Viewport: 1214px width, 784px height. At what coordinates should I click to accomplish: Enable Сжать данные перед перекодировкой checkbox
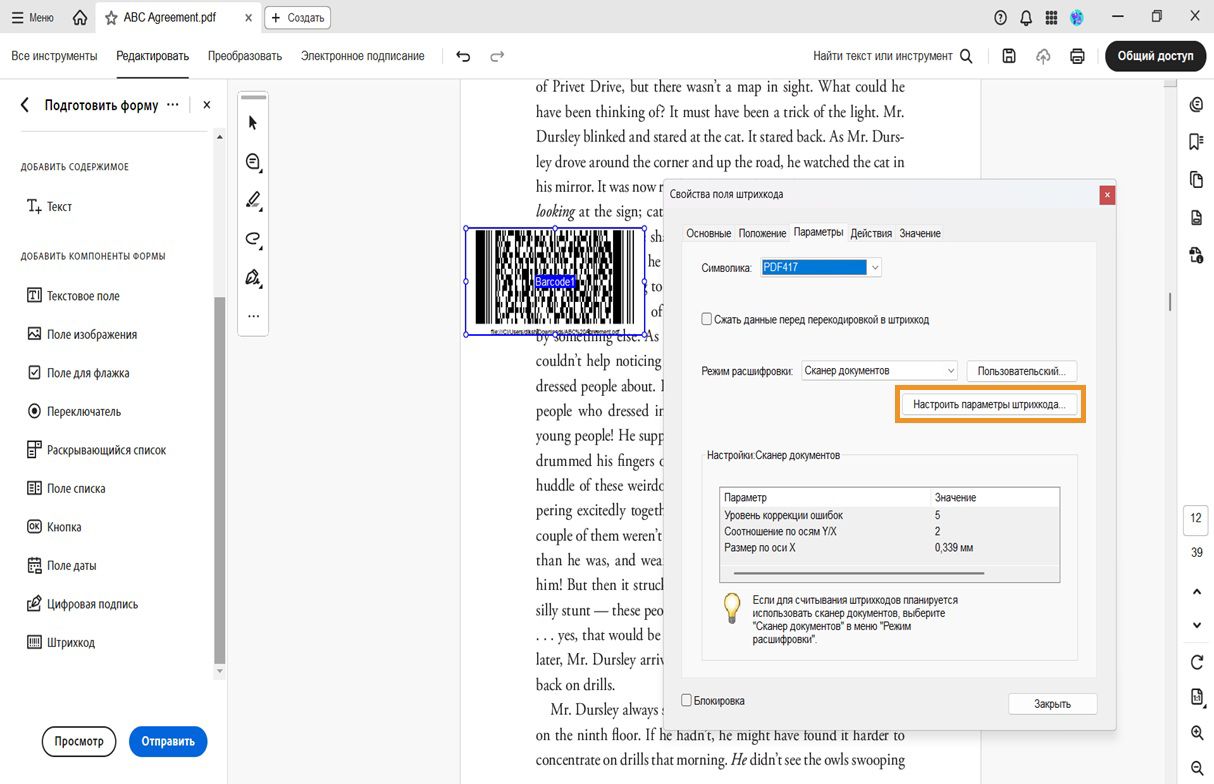[707, 319]
